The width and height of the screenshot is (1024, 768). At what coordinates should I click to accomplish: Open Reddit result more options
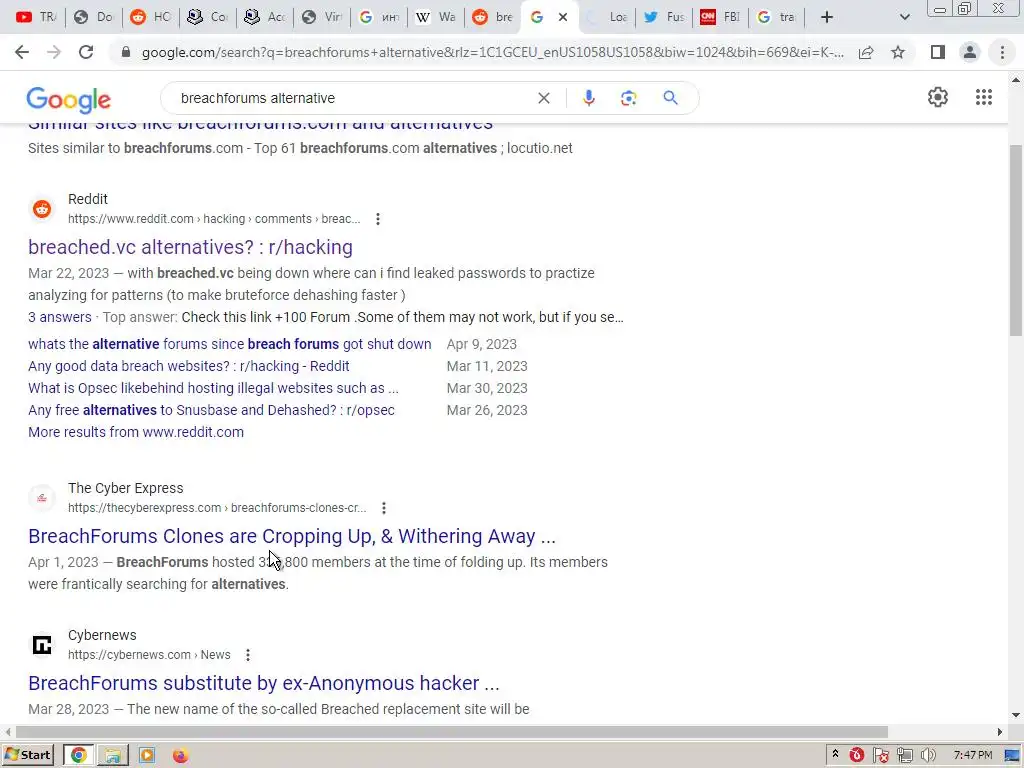pyautogui.click(x=377, y=219)
